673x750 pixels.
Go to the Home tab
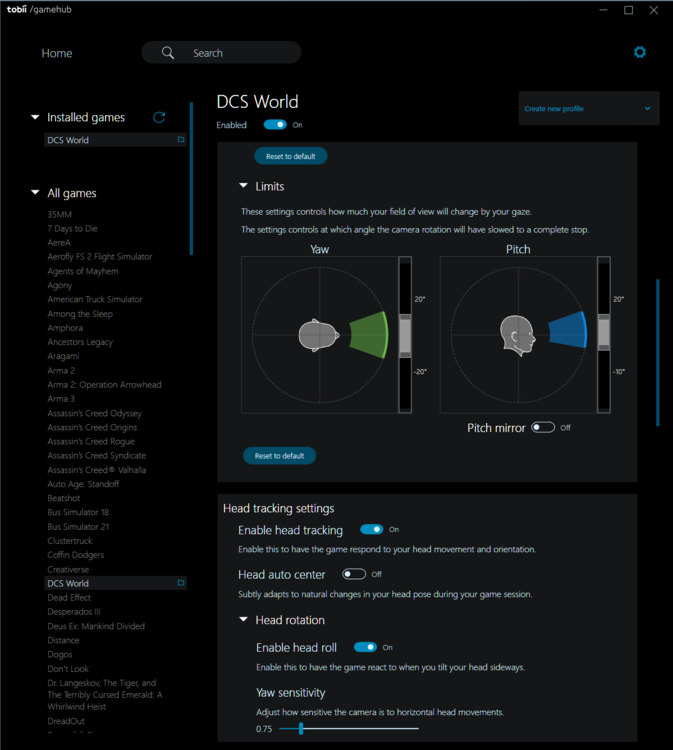tap(57, 53)
